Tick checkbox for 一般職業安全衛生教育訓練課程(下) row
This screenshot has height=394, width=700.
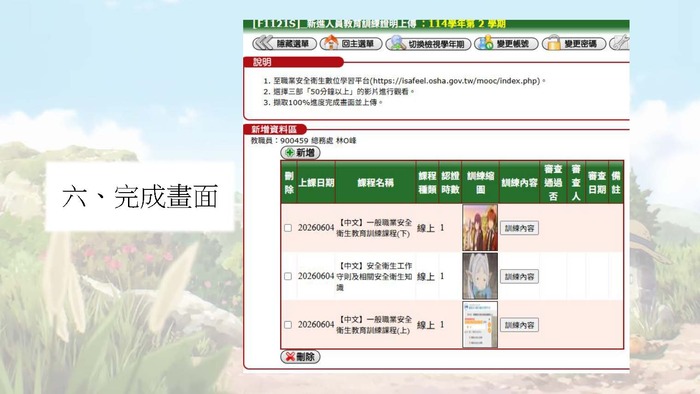point(288,228)
